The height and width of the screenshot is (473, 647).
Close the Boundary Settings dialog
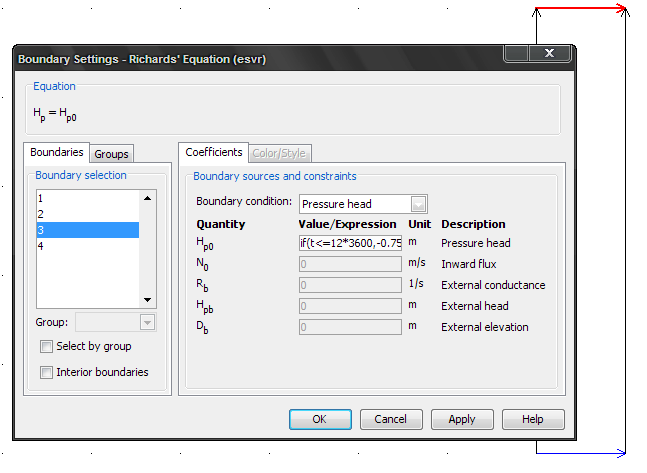click(x=549, y=54)
